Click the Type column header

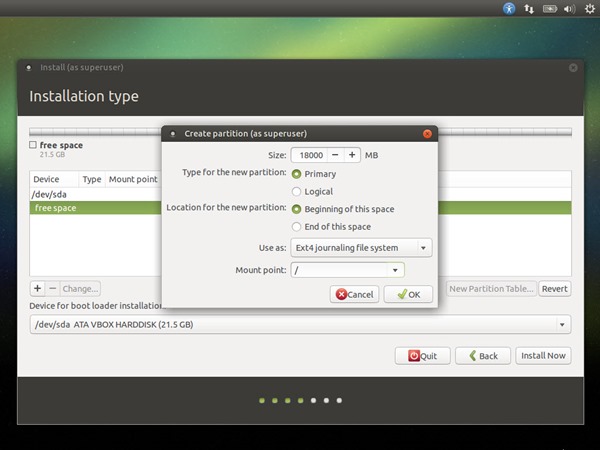pyautogui.click(x=92, y=179)
